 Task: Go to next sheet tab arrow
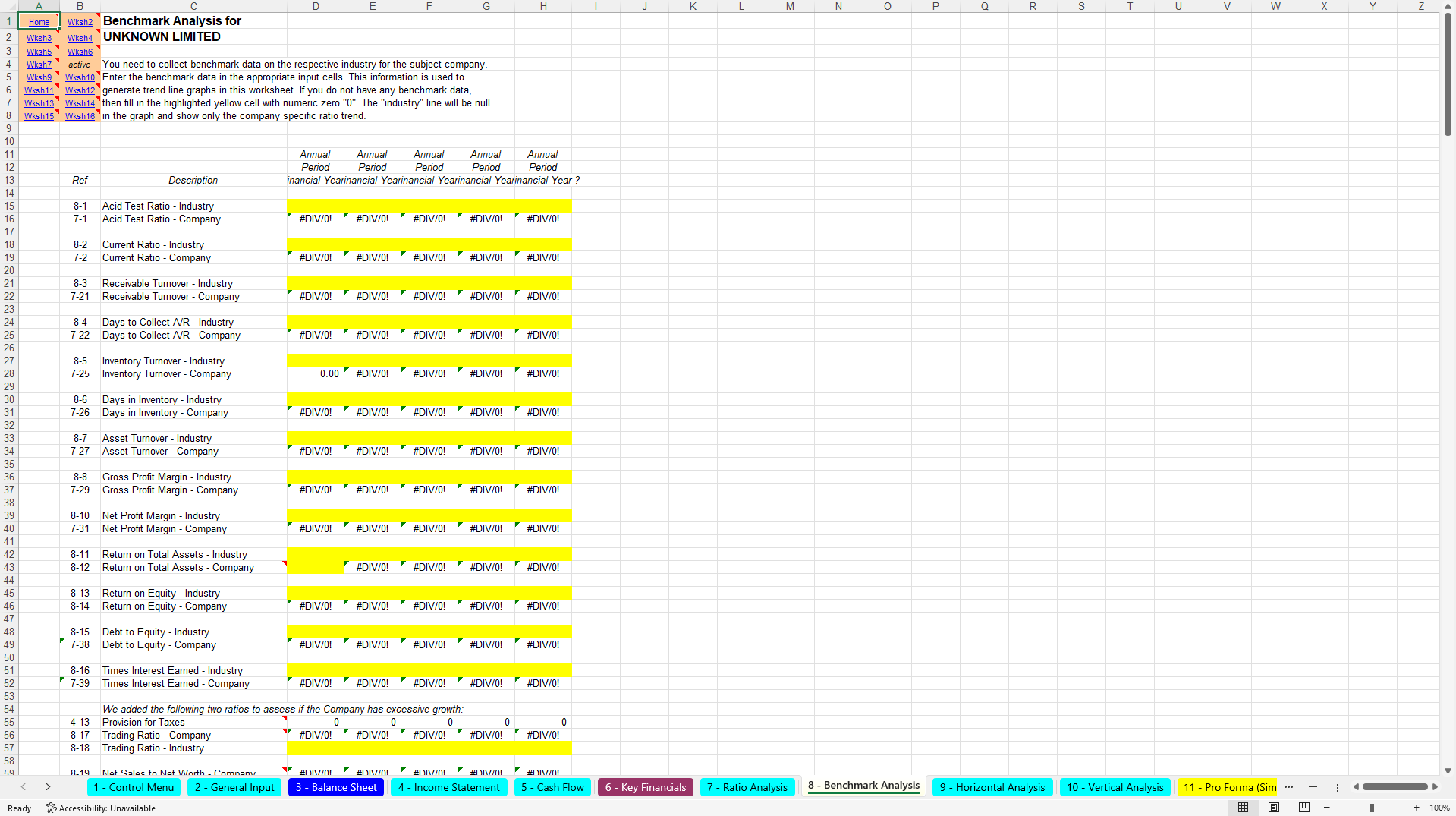tap(48, 787)
